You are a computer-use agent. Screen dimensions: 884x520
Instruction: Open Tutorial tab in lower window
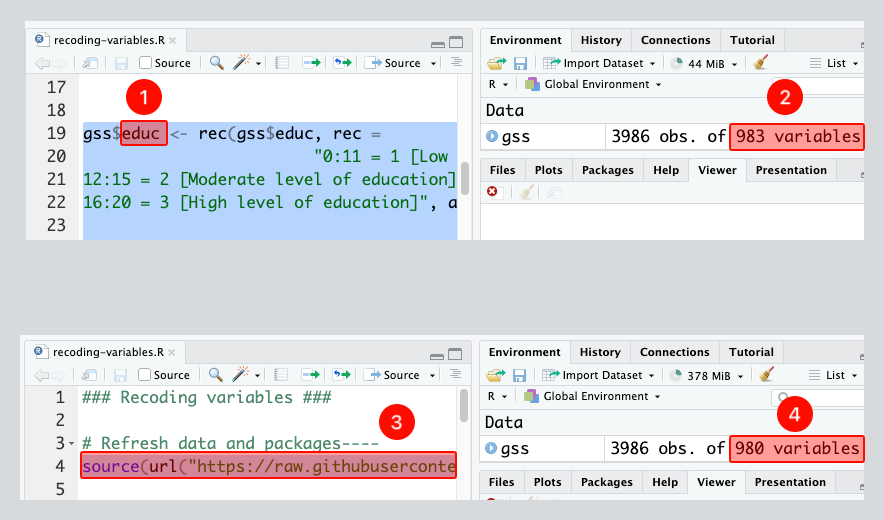click(x=751, y=352)
